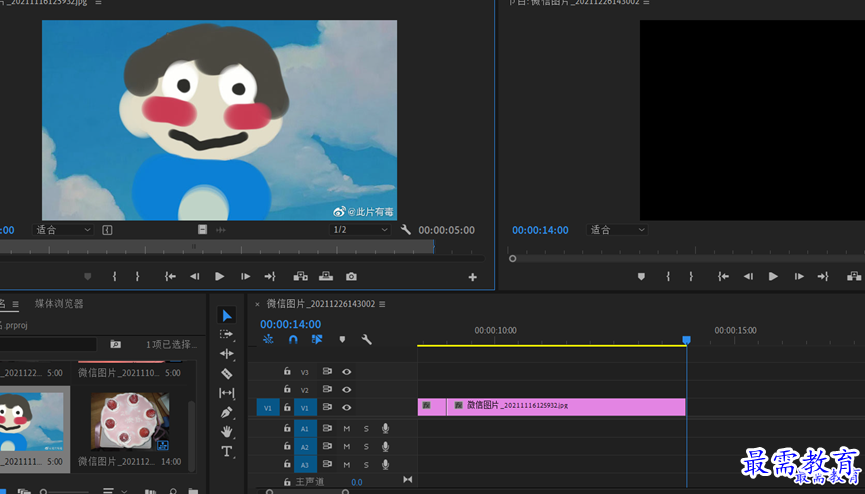Mark Out point in Program monitor

pos(691,277)
